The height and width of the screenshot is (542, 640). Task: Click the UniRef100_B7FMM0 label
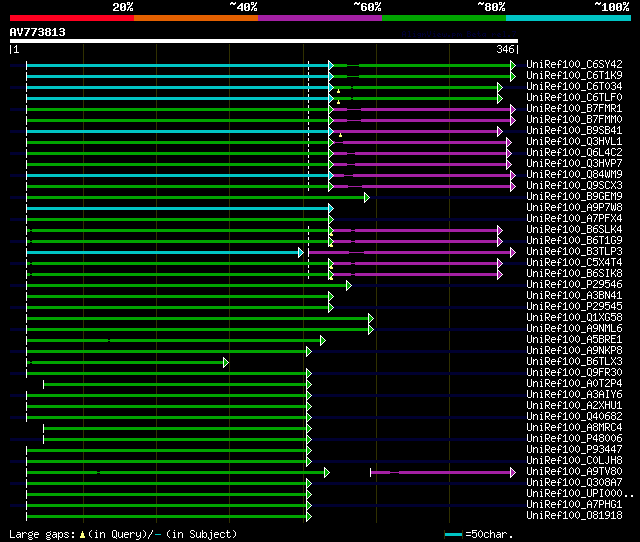574,120
